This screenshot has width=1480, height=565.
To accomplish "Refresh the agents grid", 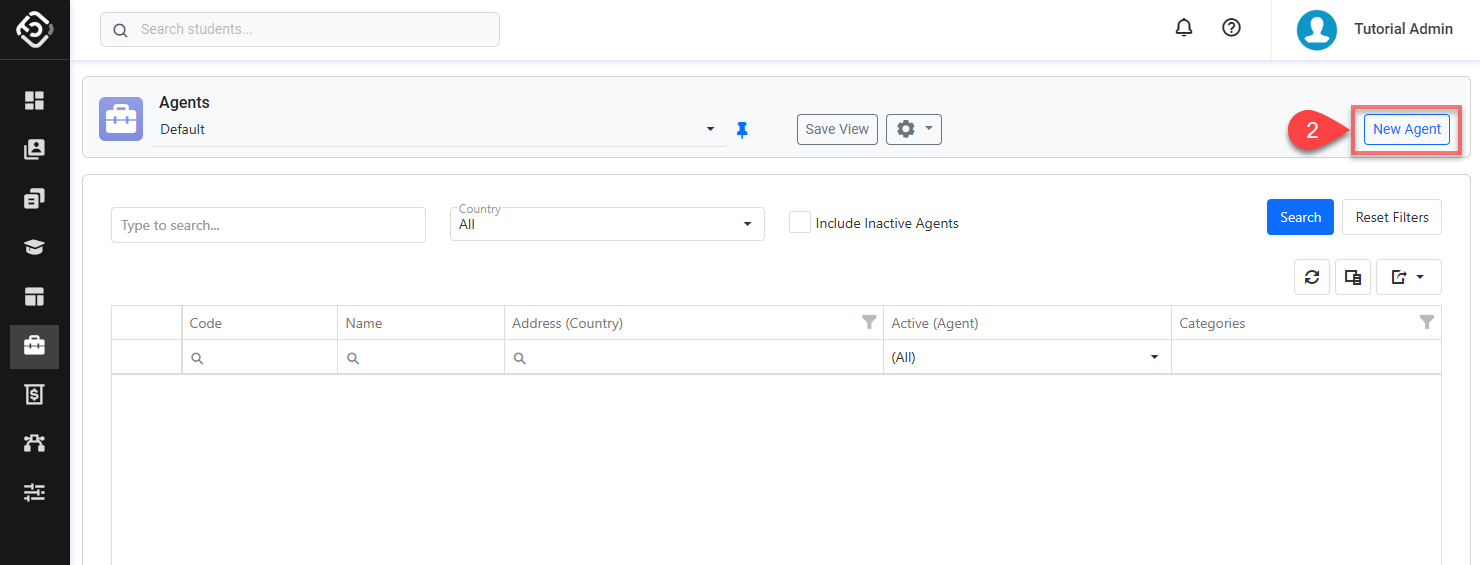I will (x=1312, y=277).
